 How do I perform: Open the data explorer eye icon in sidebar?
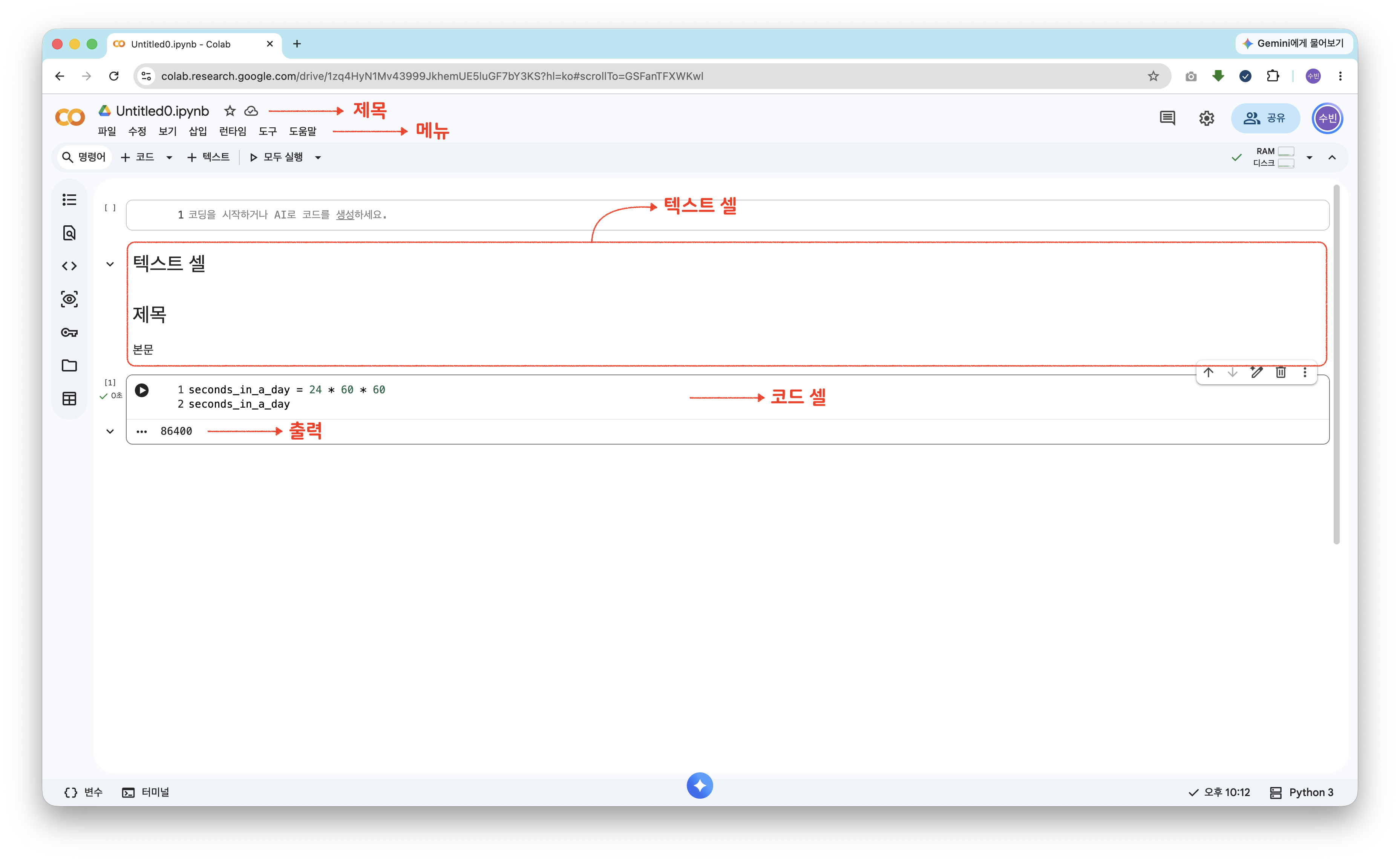pyautogui.click(x=69, y=299)
